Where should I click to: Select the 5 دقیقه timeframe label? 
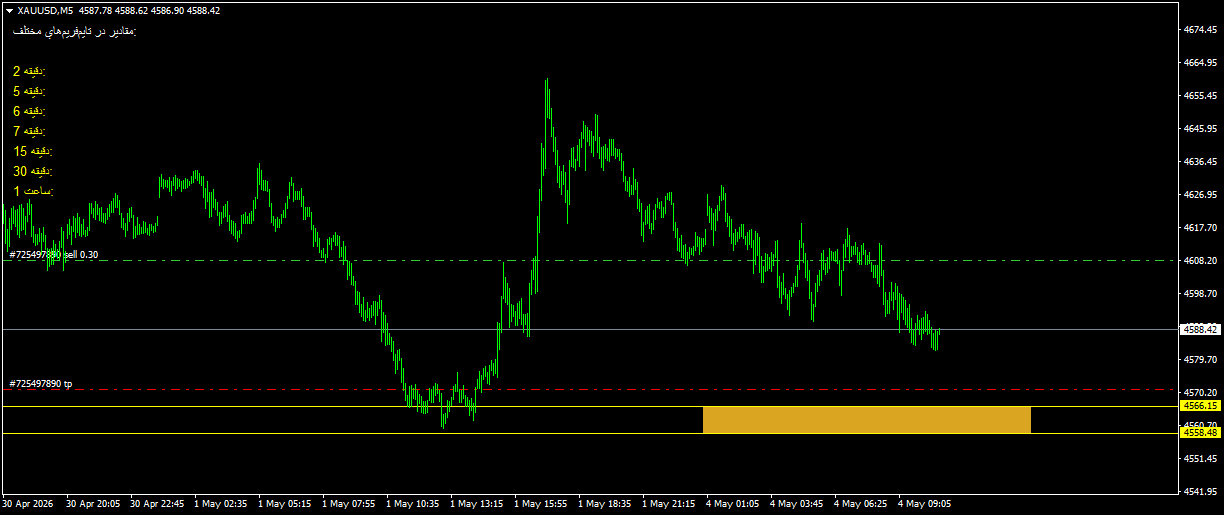(x=29, y=91)
